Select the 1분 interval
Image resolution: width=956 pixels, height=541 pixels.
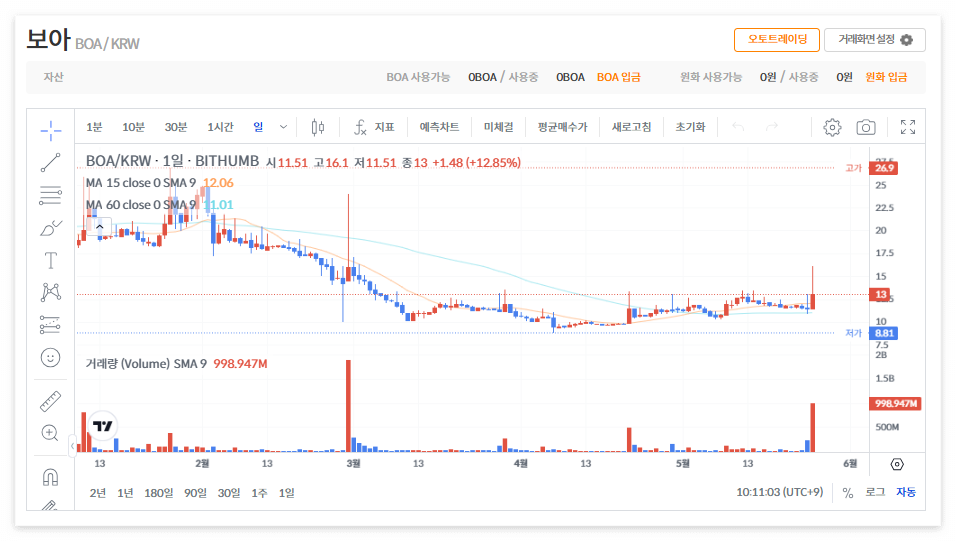[x=94, y=127]
